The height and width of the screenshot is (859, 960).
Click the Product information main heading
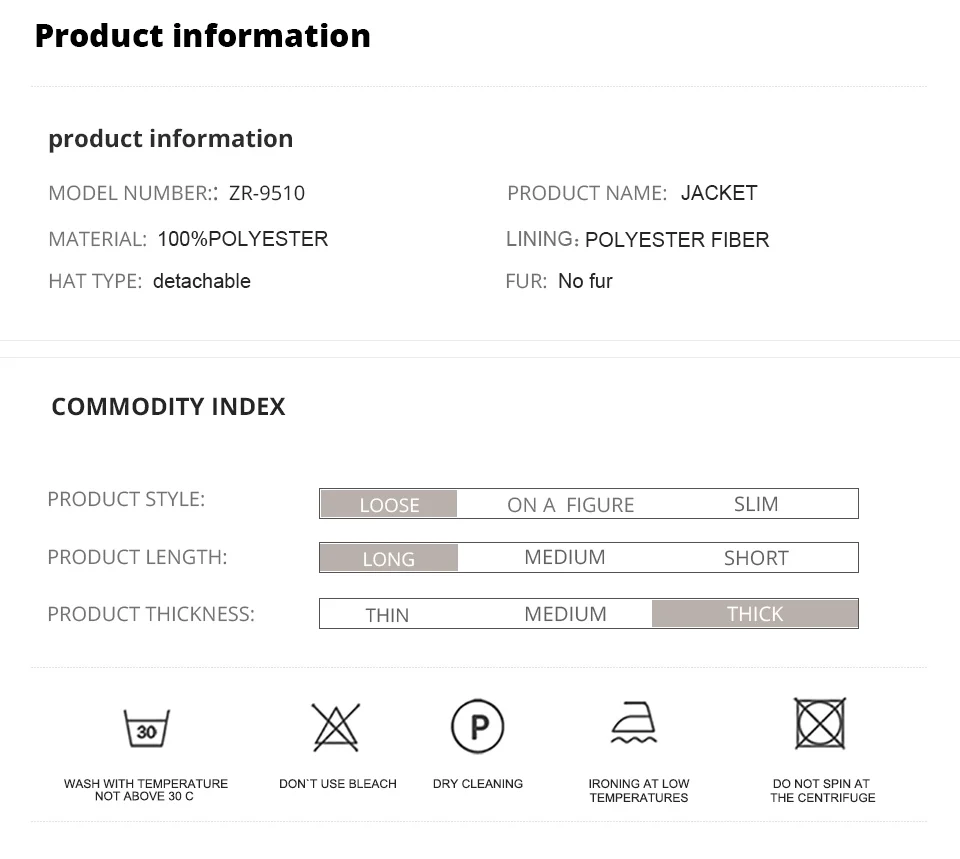(202, 36)
